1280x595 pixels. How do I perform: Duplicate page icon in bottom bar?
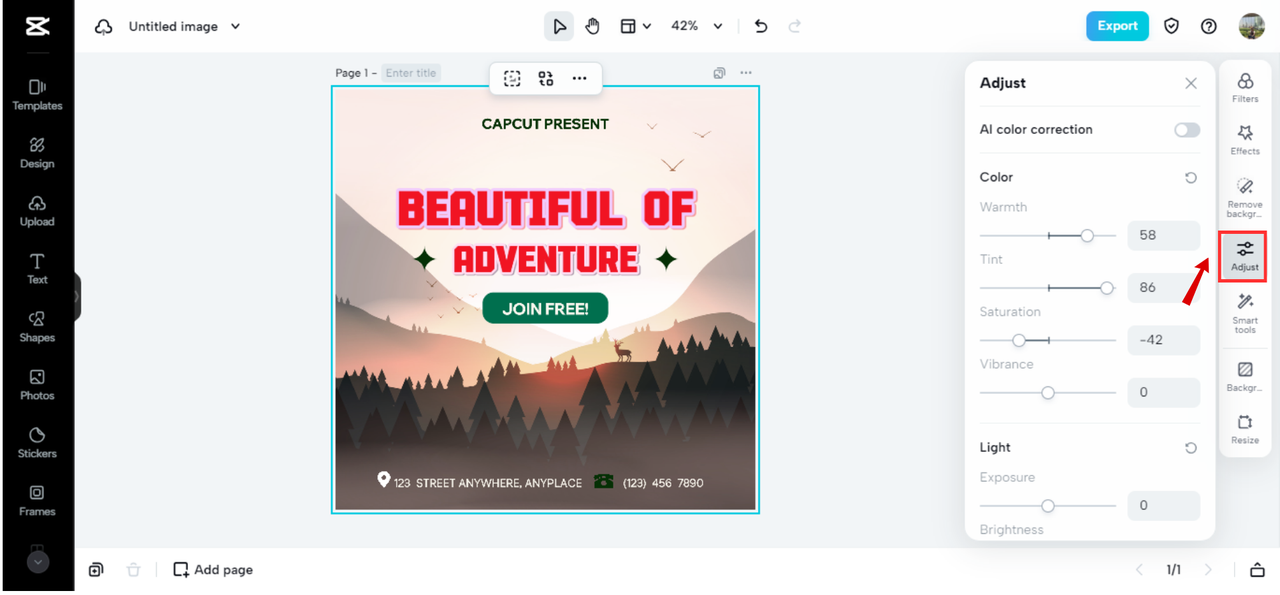coord(96,570)
